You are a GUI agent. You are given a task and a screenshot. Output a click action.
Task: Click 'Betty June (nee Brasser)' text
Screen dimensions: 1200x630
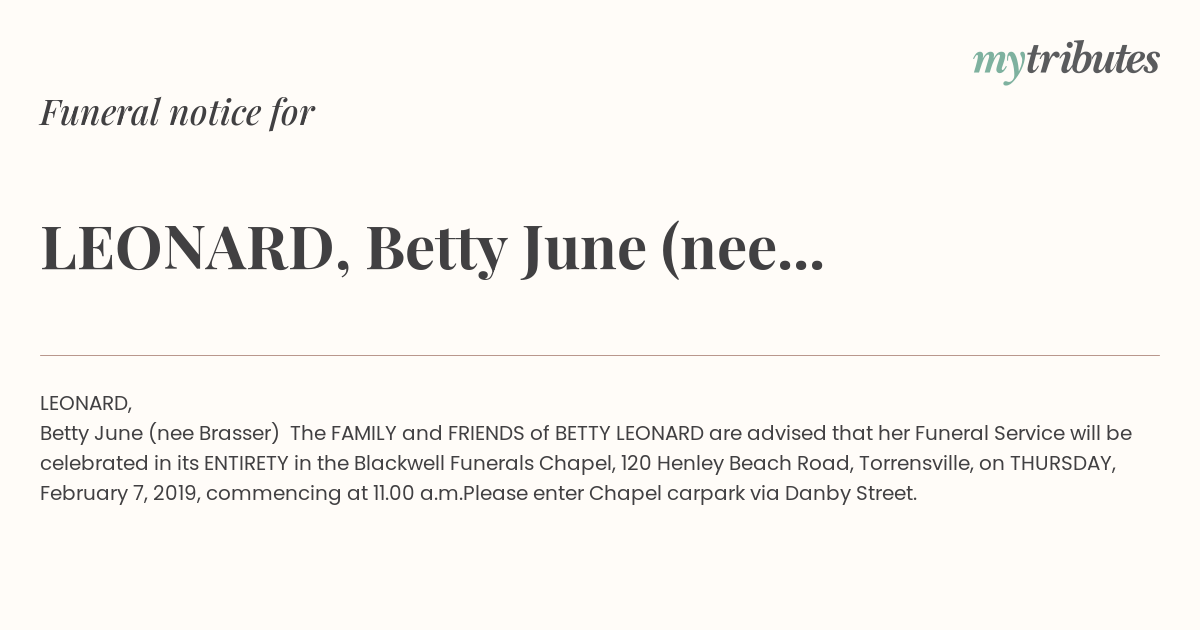(159, 433)
